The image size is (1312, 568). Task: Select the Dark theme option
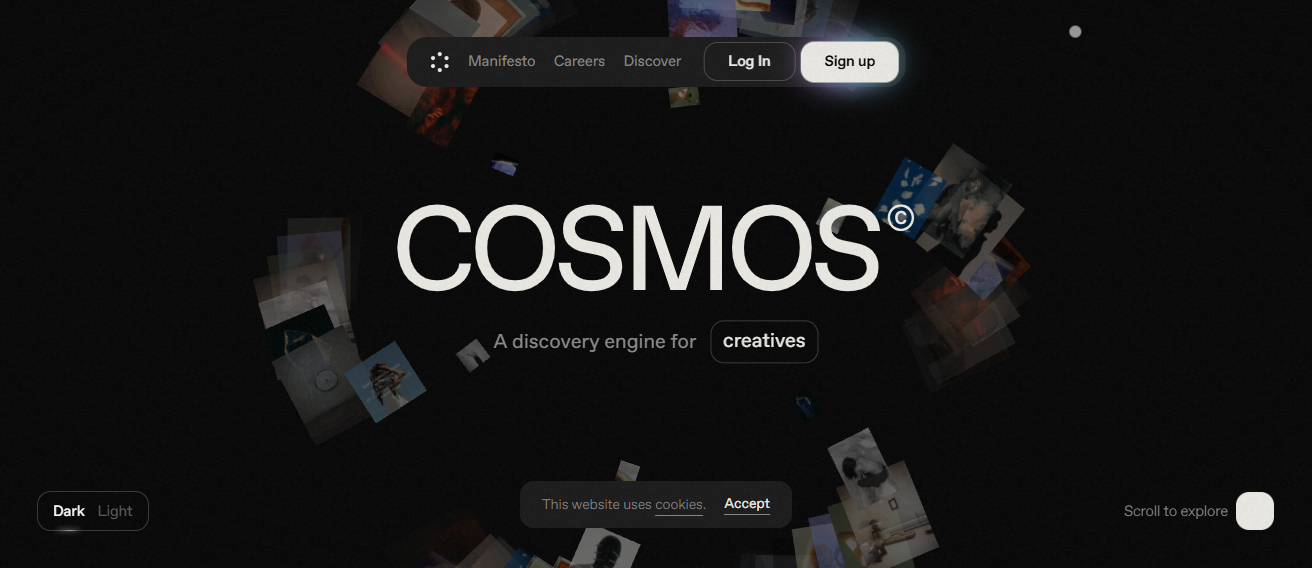pos(69,511)
